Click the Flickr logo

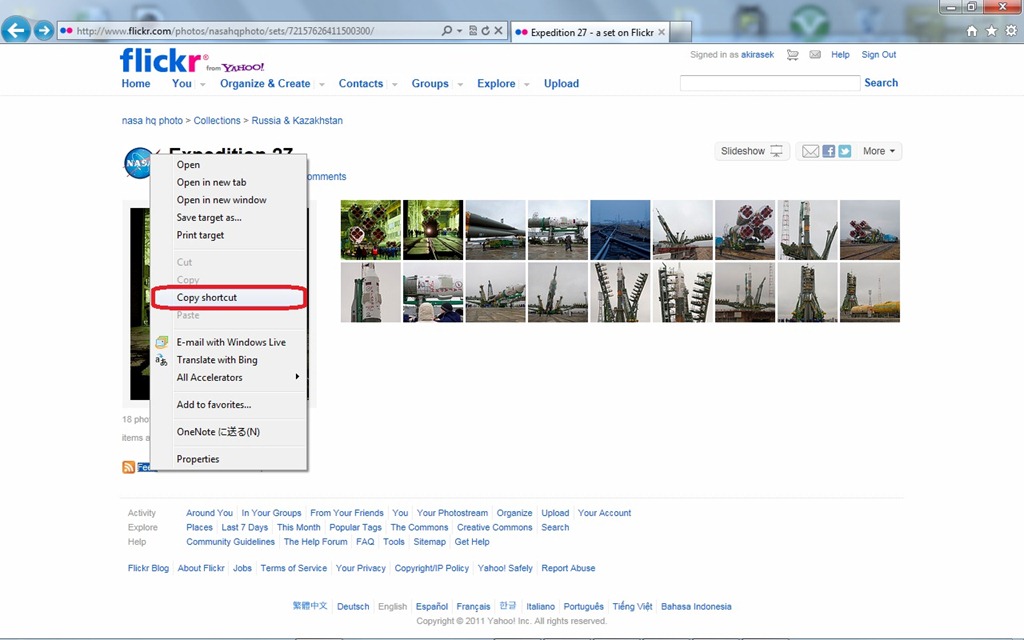pos(163,61)
